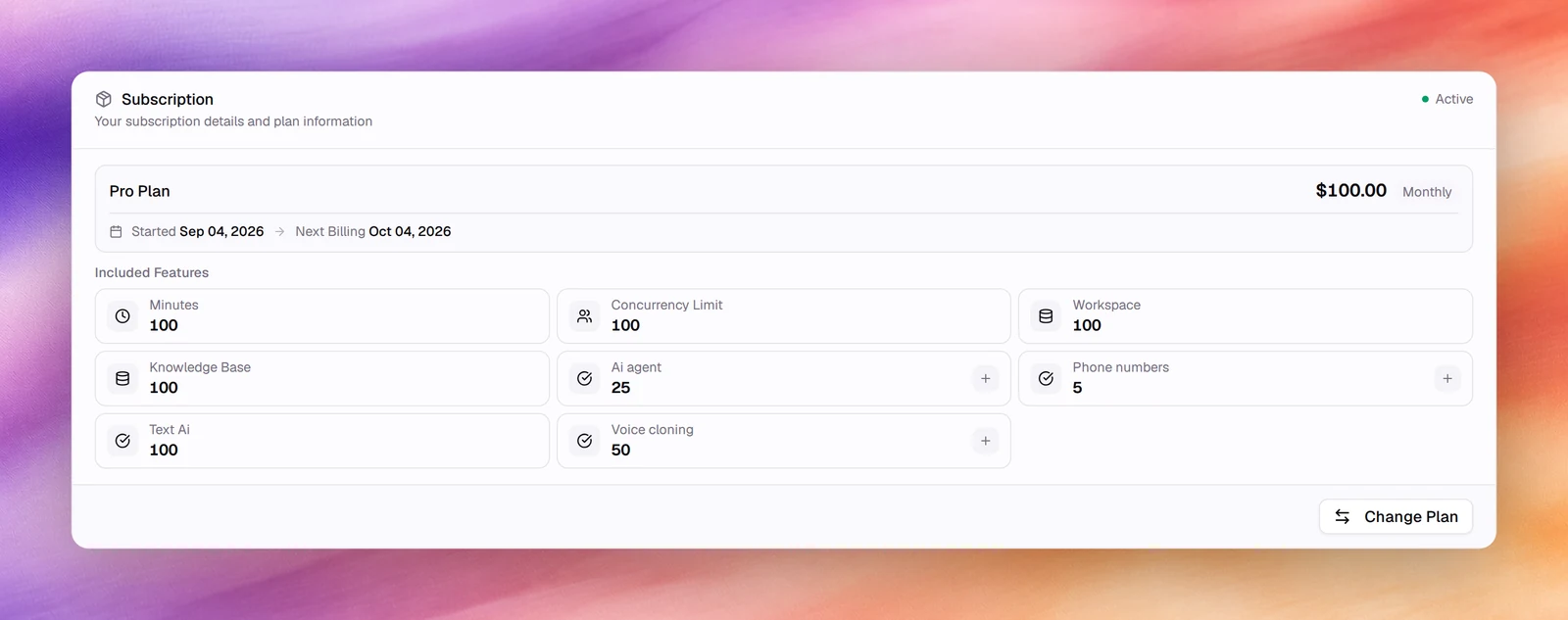Open the Change Plan button

point(1396,516)
